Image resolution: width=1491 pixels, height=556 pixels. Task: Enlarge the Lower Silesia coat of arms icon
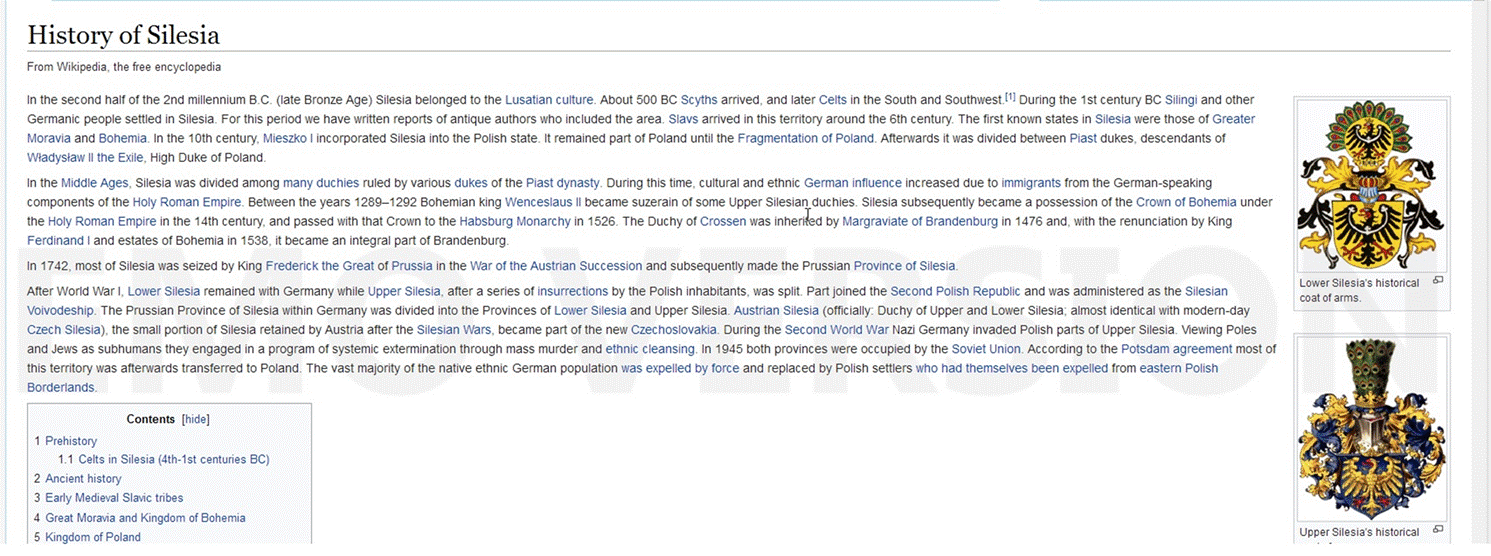[1438, 280]
